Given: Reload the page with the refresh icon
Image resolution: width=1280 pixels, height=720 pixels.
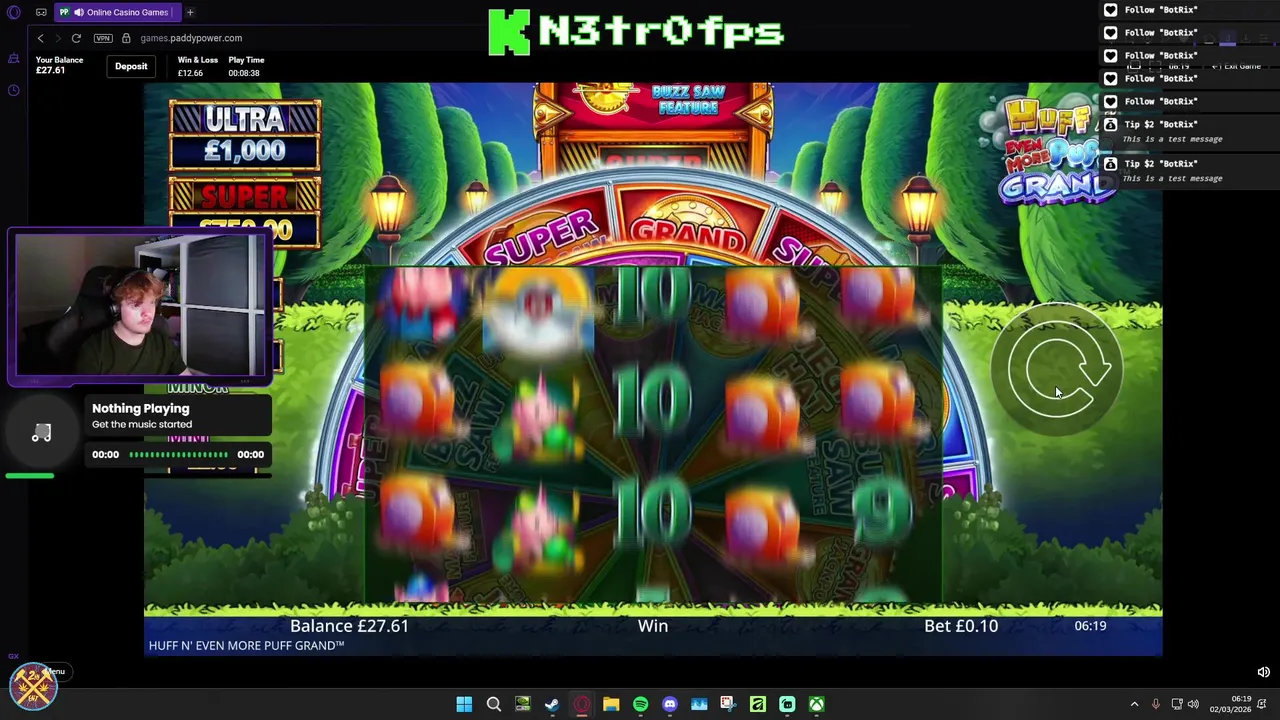Looking at the screenshot, I should tap(76, 38).
